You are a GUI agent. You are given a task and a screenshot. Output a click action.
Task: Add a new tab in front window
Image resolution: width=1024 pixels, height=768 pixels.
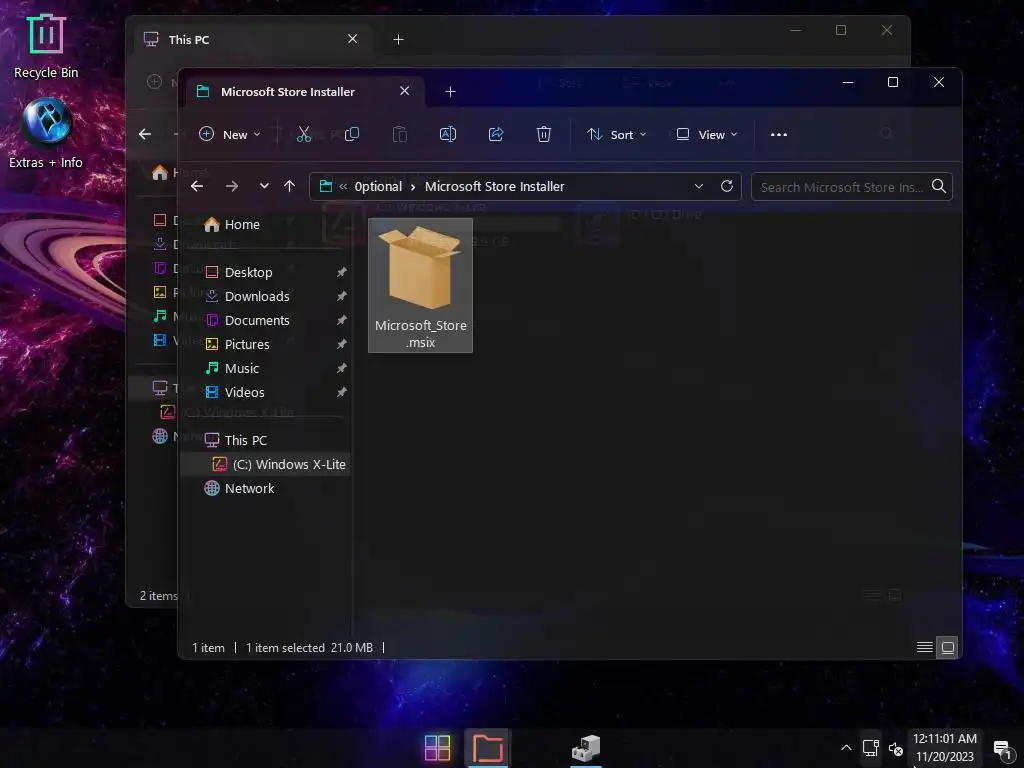pos(450,92)
